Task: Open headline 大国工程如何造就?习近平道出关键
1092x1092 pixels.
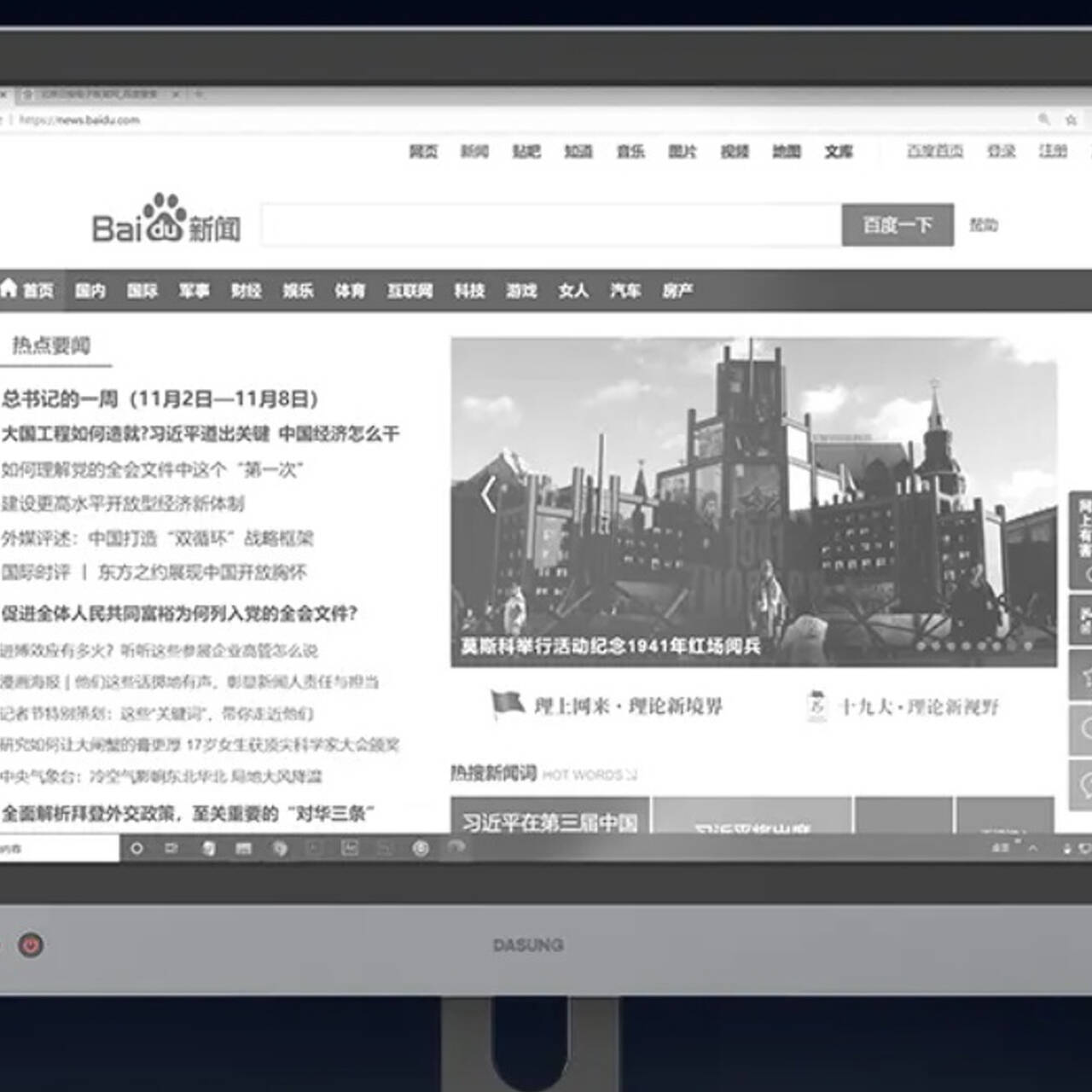Action: [136, 433]
